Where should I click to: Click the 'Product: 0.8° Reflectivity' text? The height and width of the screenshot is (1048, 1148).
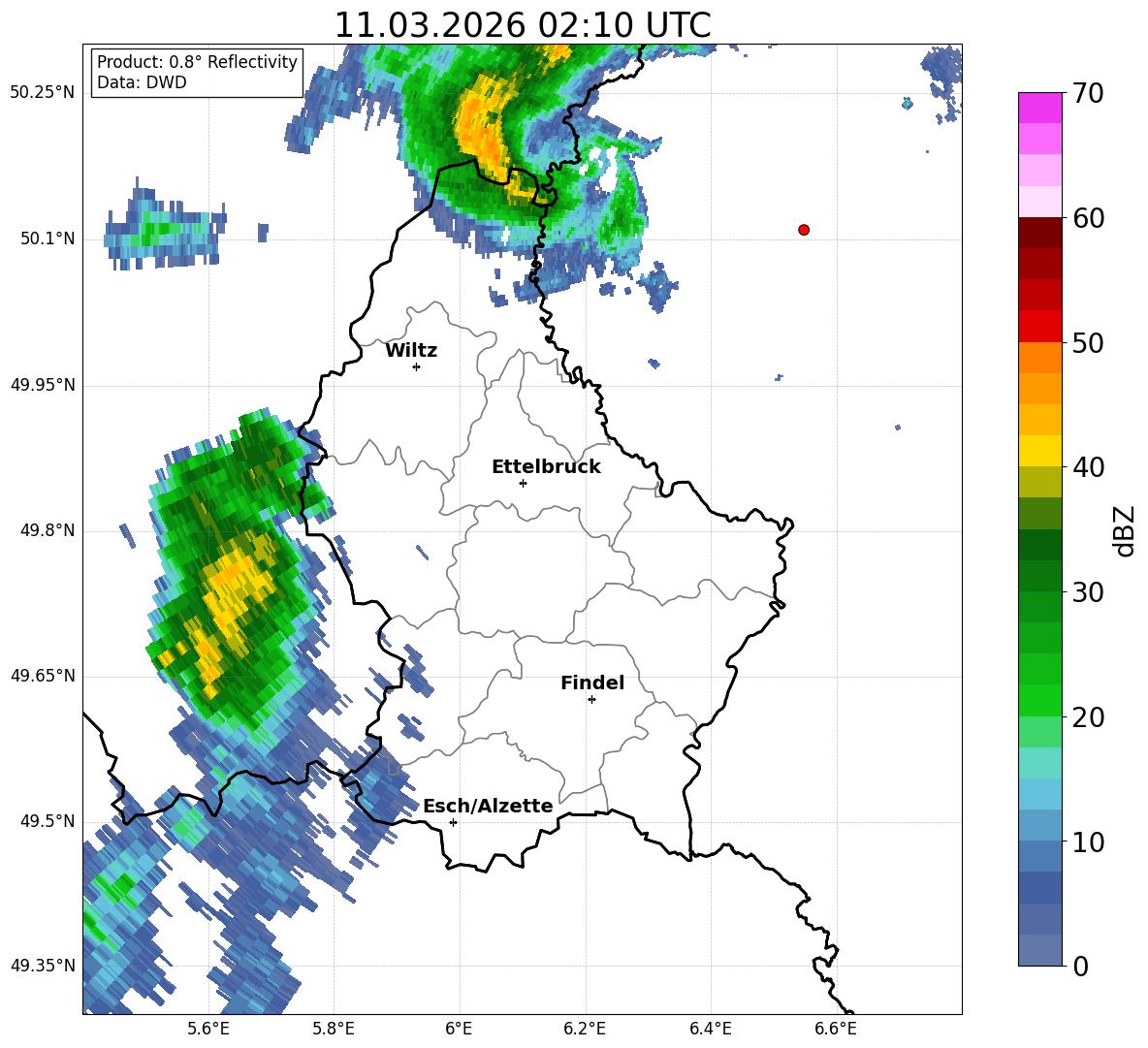pos(197,61)
